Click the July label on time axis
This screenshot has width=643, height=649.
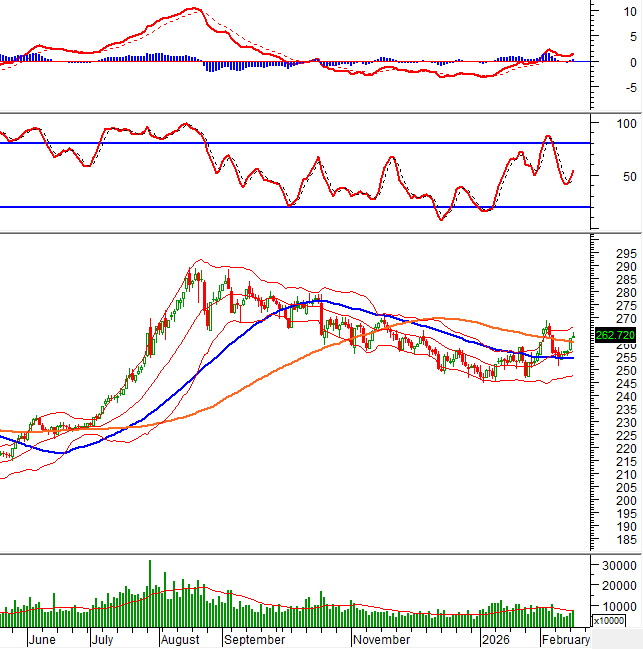tap(102, 639)
